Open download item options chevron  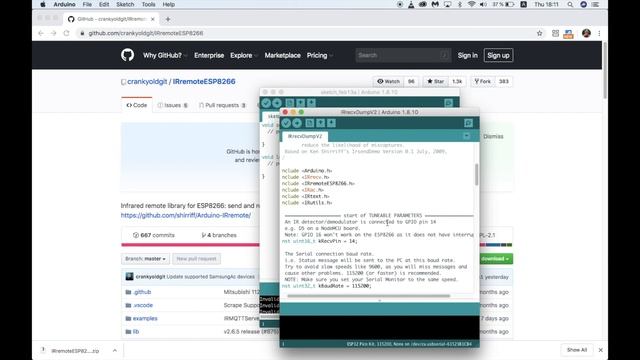click(x=115, y=350)
